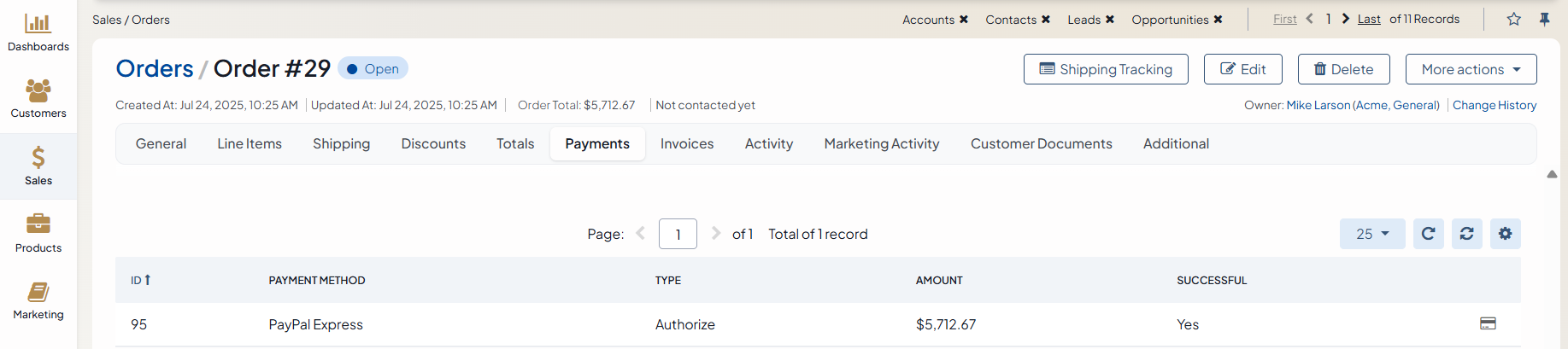Screen dimensions: 1568x349
Task: Open the Customers sidebar menu
Action: click(38, 98)
